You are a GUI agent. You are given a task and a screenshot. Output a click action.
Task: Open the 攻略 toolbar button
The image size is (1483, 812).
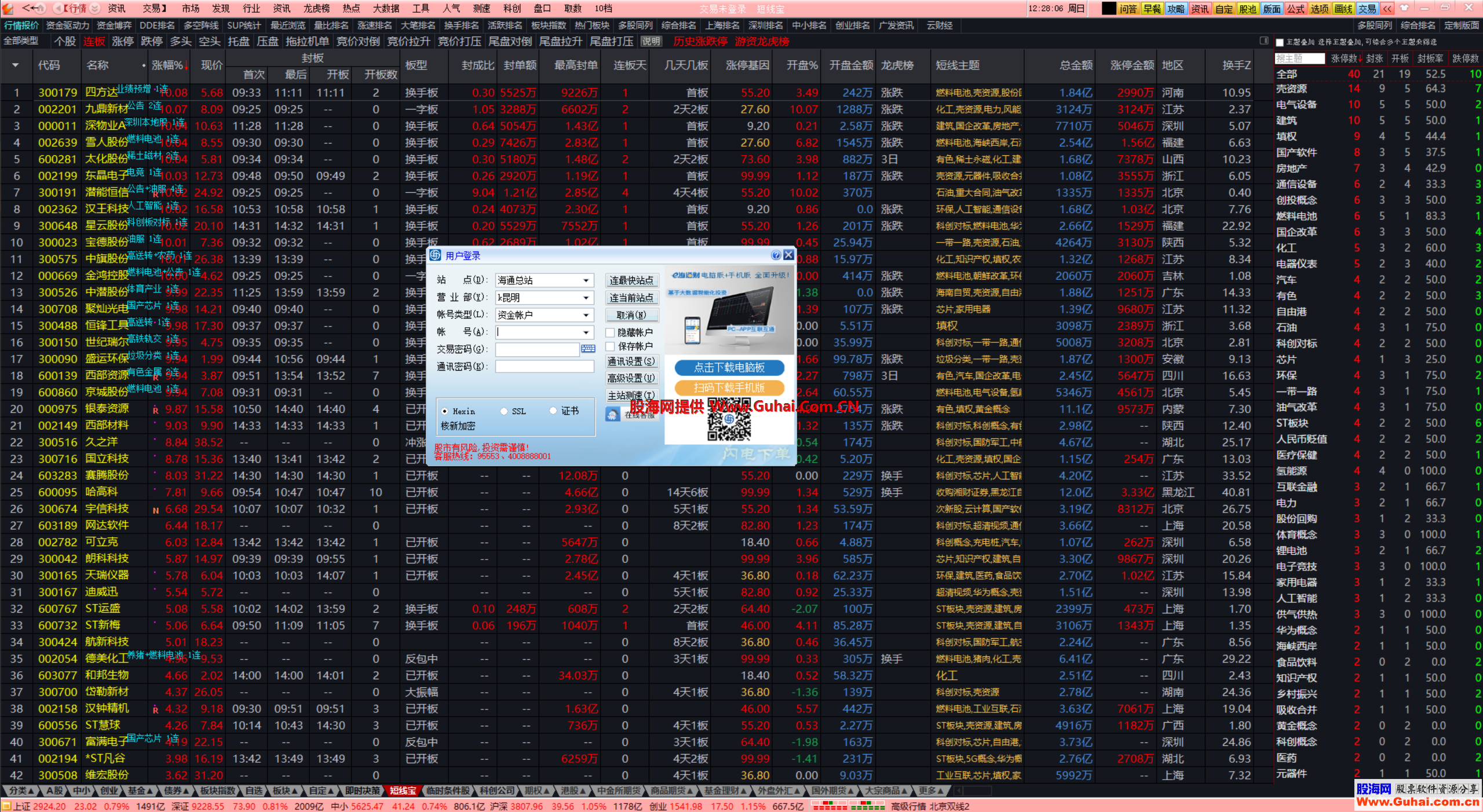[1175, 8]
